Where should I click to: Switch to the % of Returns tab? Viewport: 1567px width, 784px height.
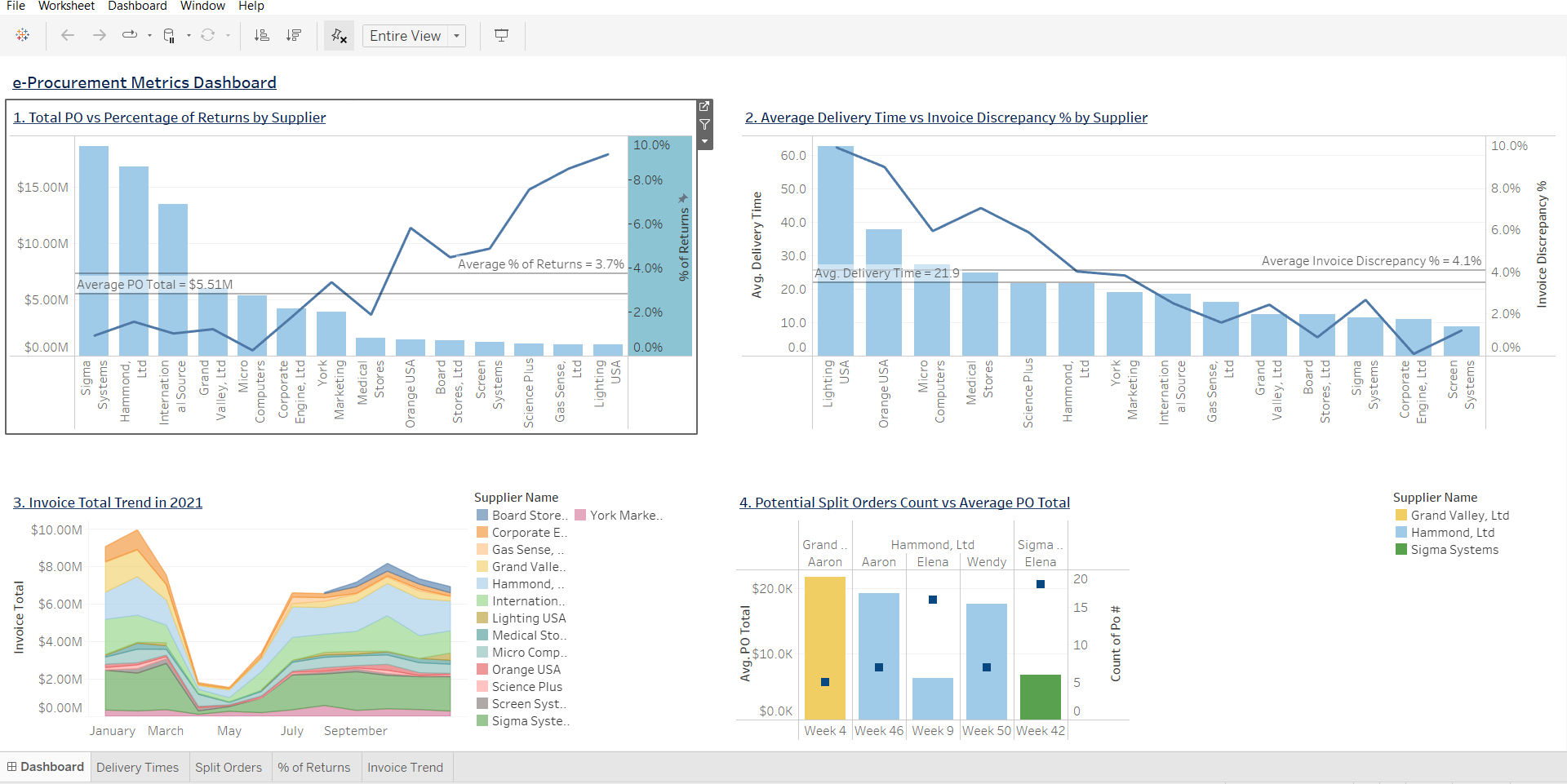click(x=313, y=768)
